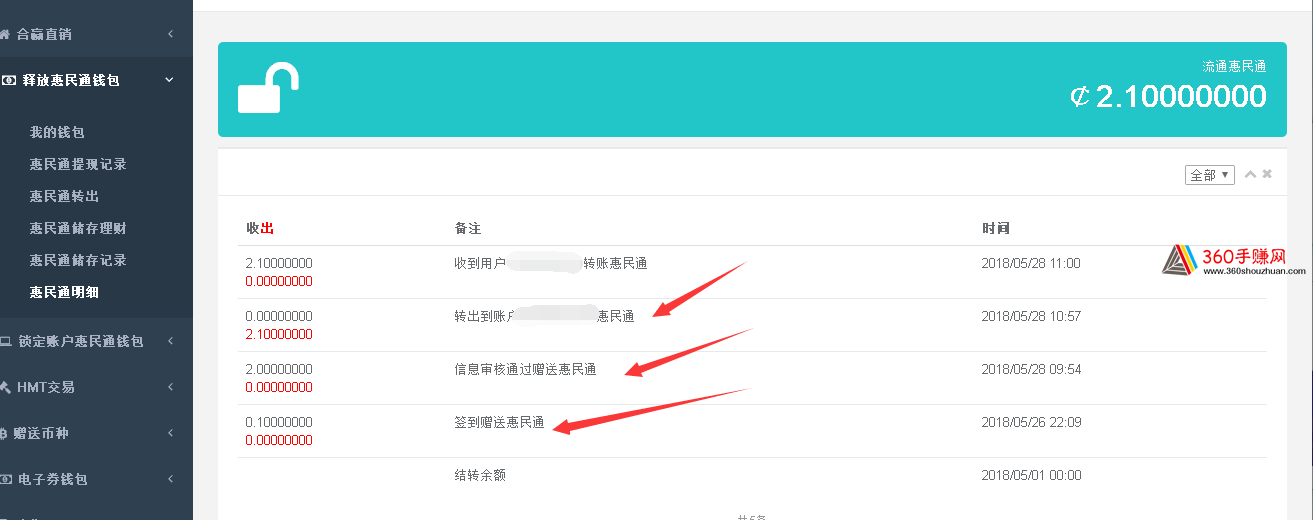Open the 全部 filter dropdown
Screen dimensions: 1313x520
coord(1210,175)
